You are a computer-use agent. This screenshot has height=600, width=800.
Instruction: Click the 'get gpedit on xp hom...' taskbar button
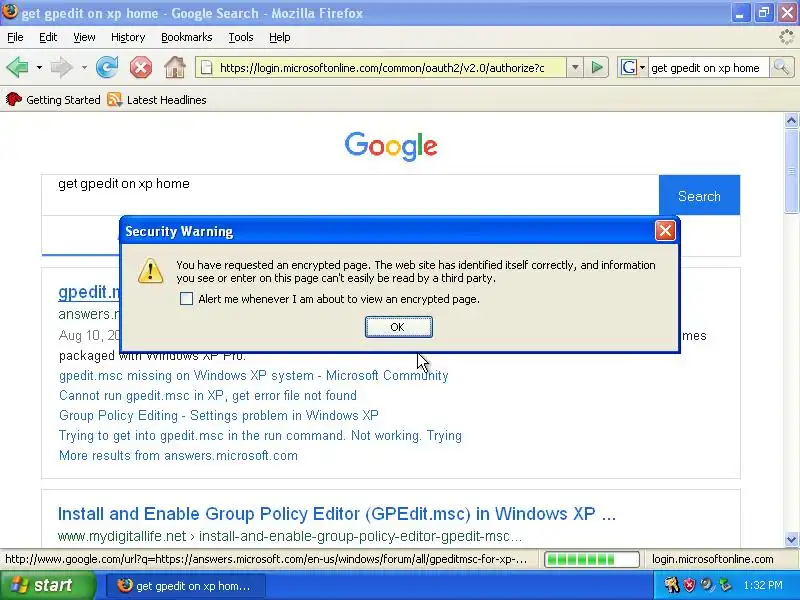[186, 586]
